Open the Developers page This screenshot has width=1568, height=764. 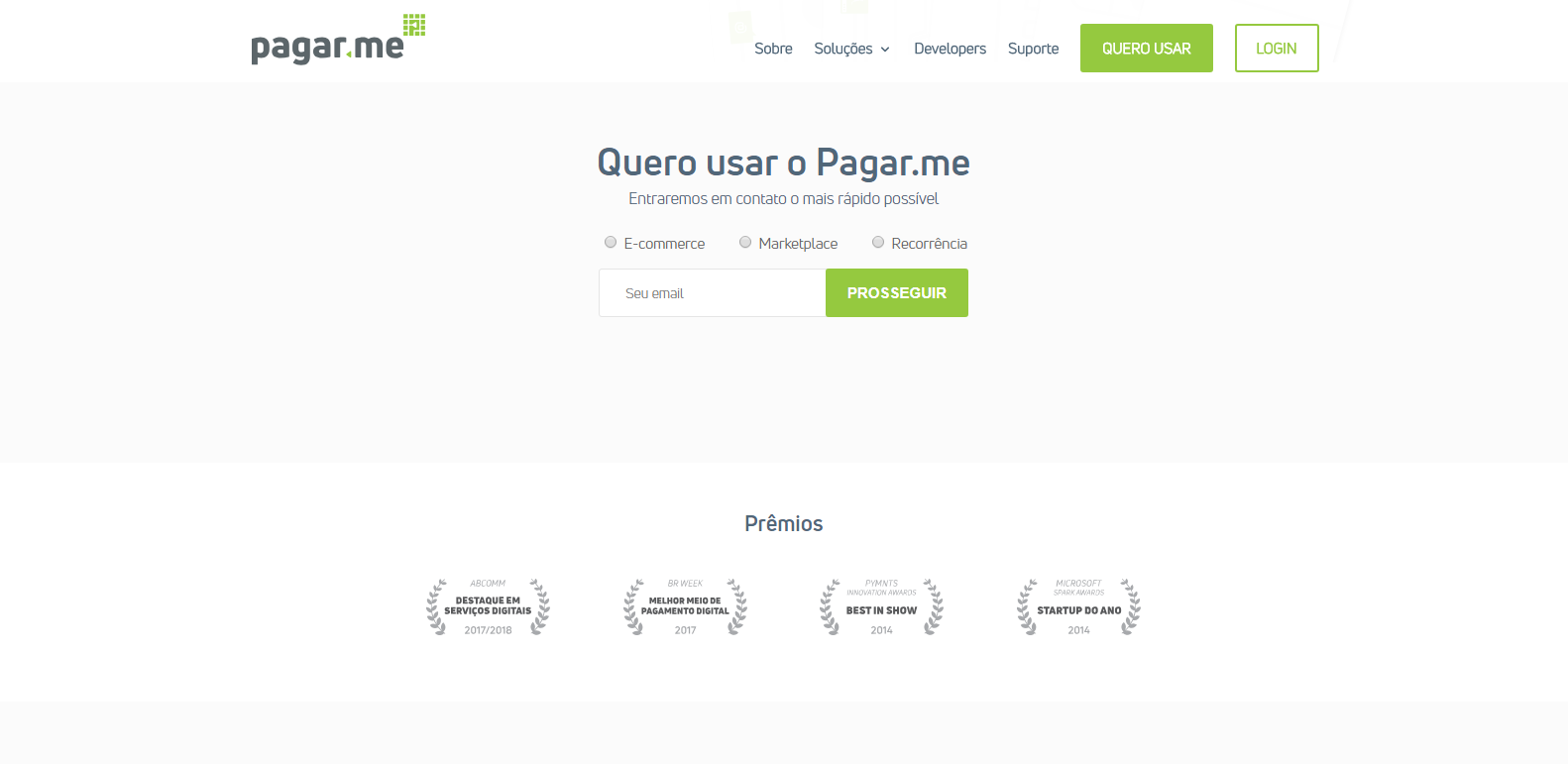[x=950, y=49]
